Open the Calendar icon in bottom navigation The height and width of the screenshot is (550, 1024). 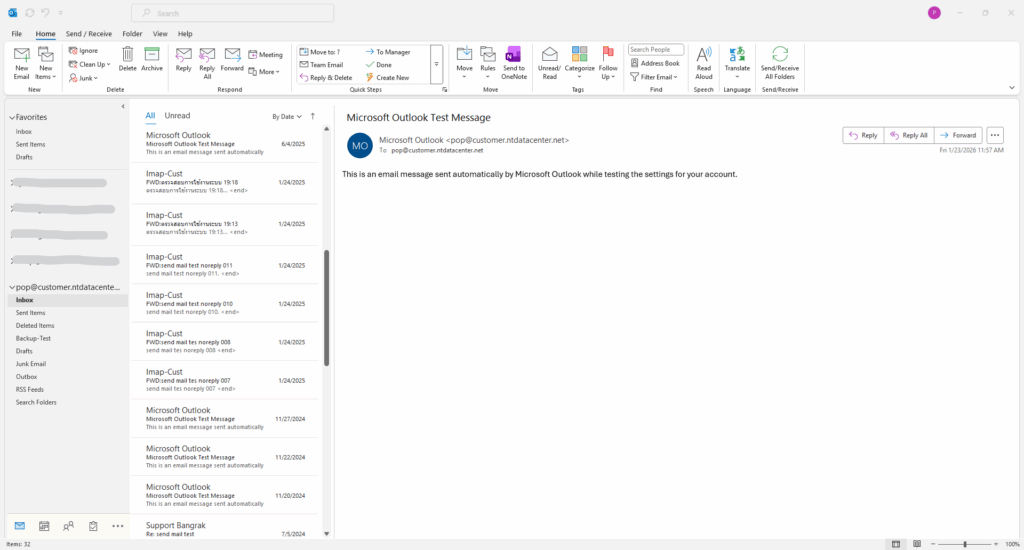tap(44, 526)
